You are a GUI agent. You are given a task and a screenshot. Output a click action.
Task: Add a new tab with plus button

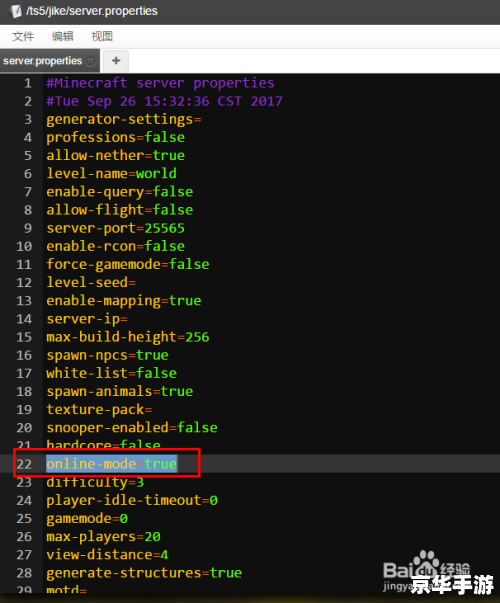click(116, 60)
